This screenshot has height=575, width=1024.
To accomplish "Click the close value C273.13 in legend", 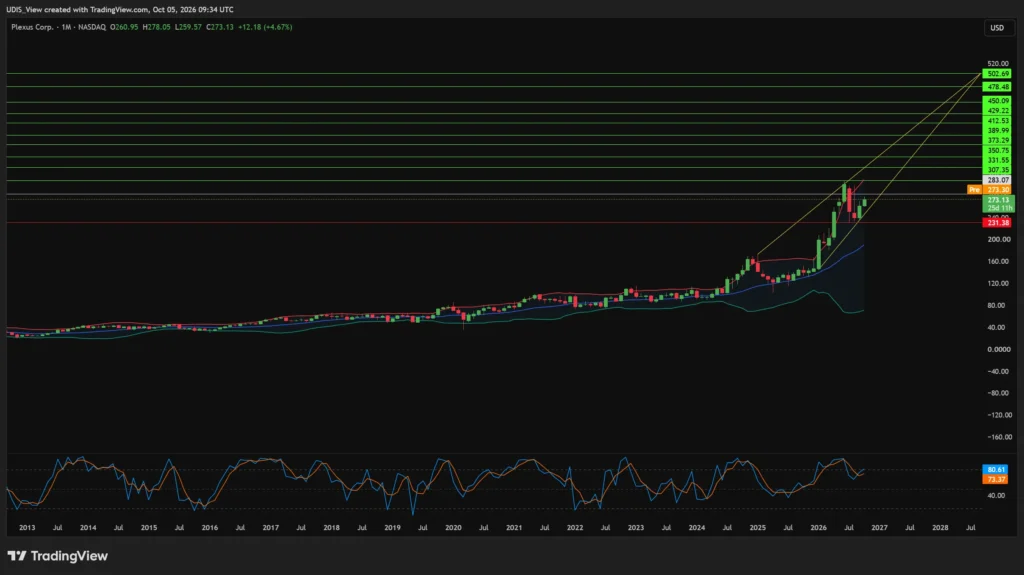I will (x=220, y=27).
